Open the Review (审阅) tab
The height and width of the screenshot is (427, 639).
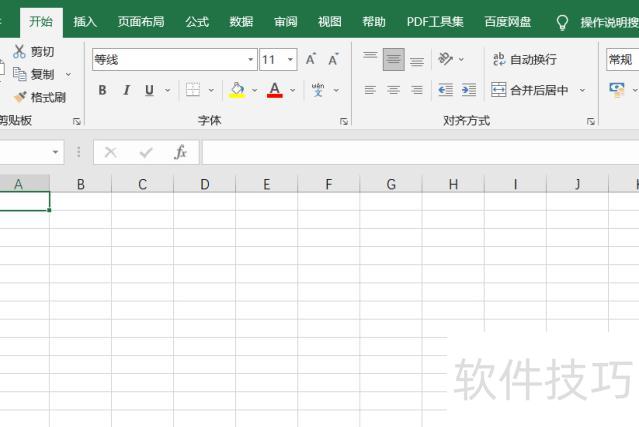tap(286, 22)
